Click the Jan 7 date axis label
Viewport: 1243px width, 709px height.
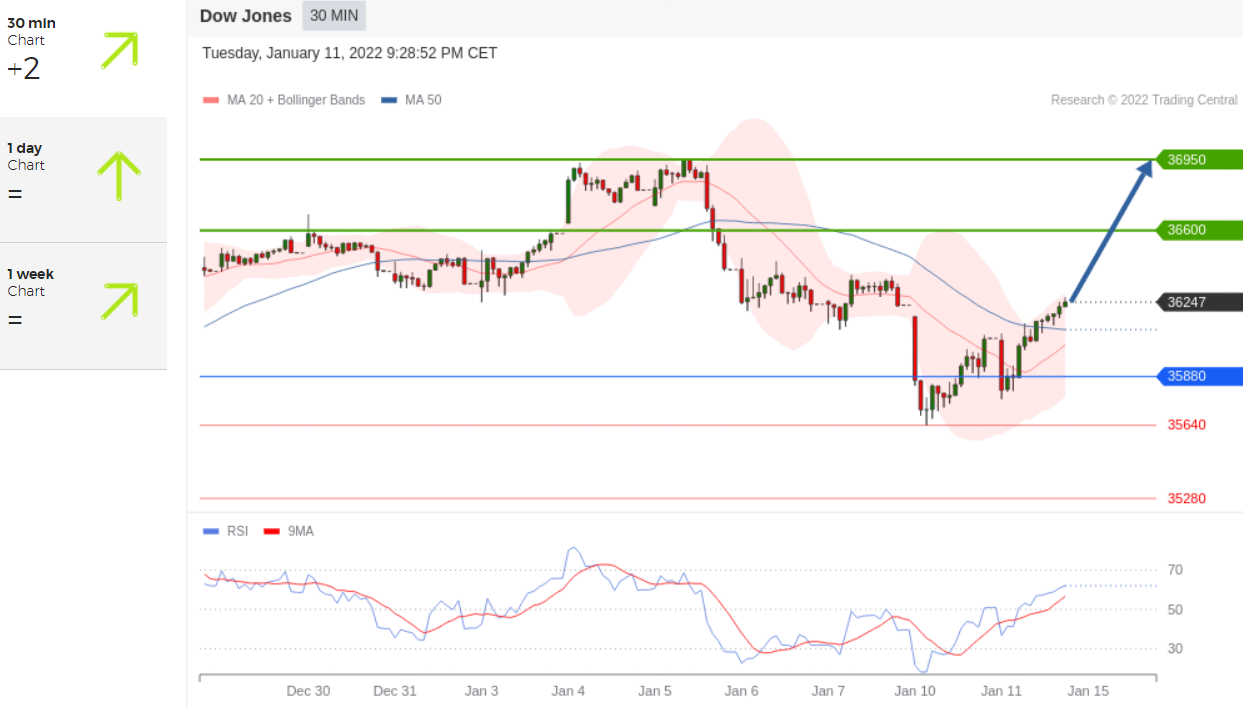coord(829,691)
